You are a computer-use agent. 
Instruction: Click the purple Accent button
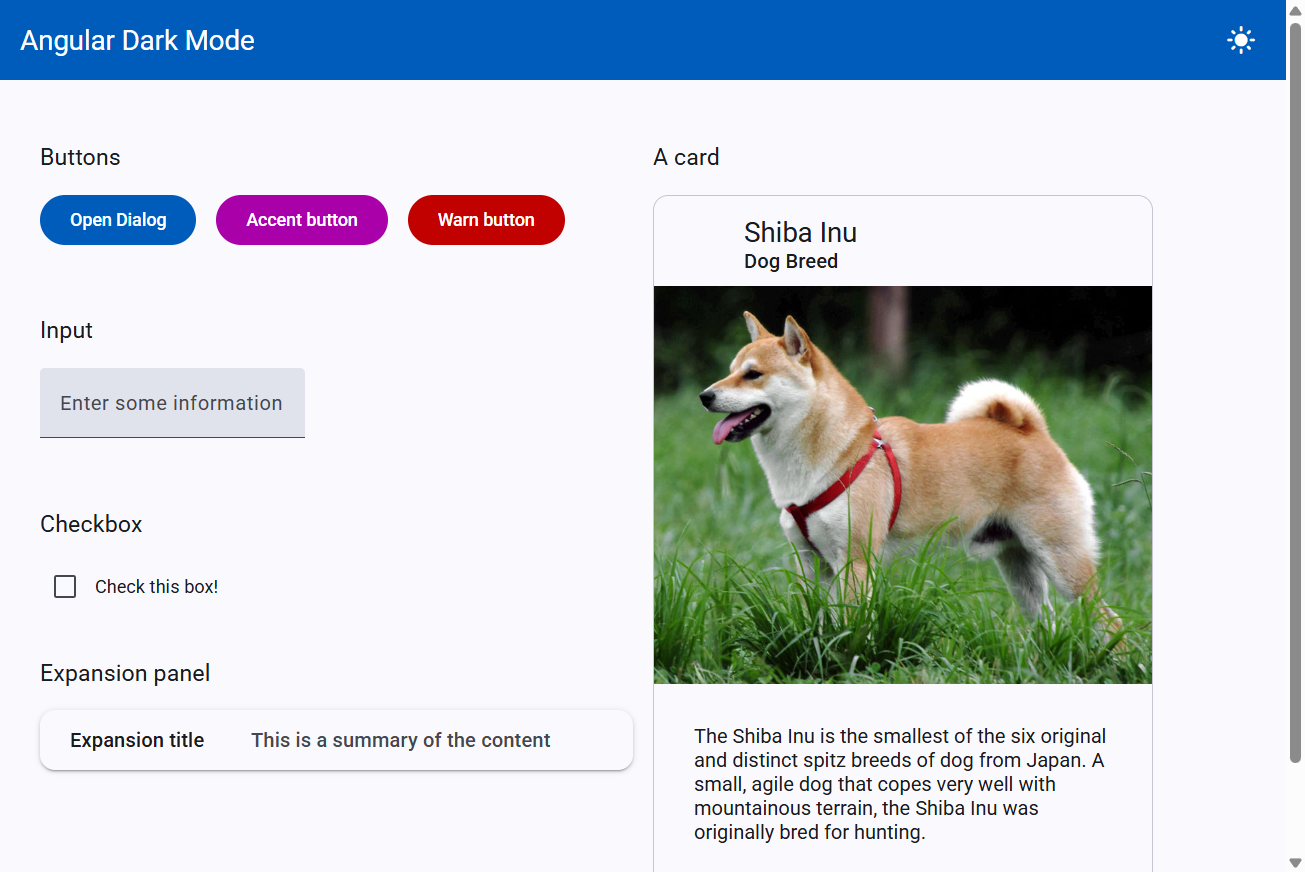point(302,220)
